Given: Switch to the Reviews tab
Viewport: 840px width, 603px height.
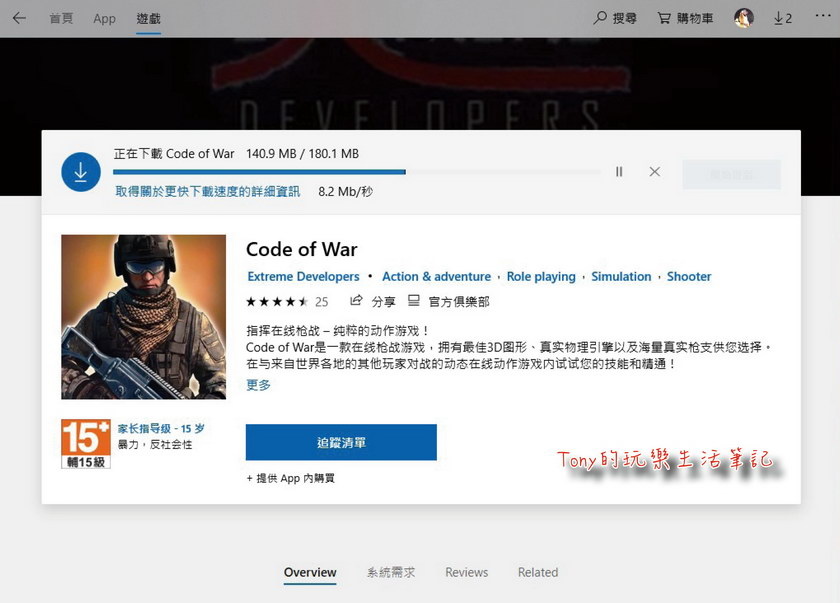Looking at the screenshot, I should click(x=467, y=572).
